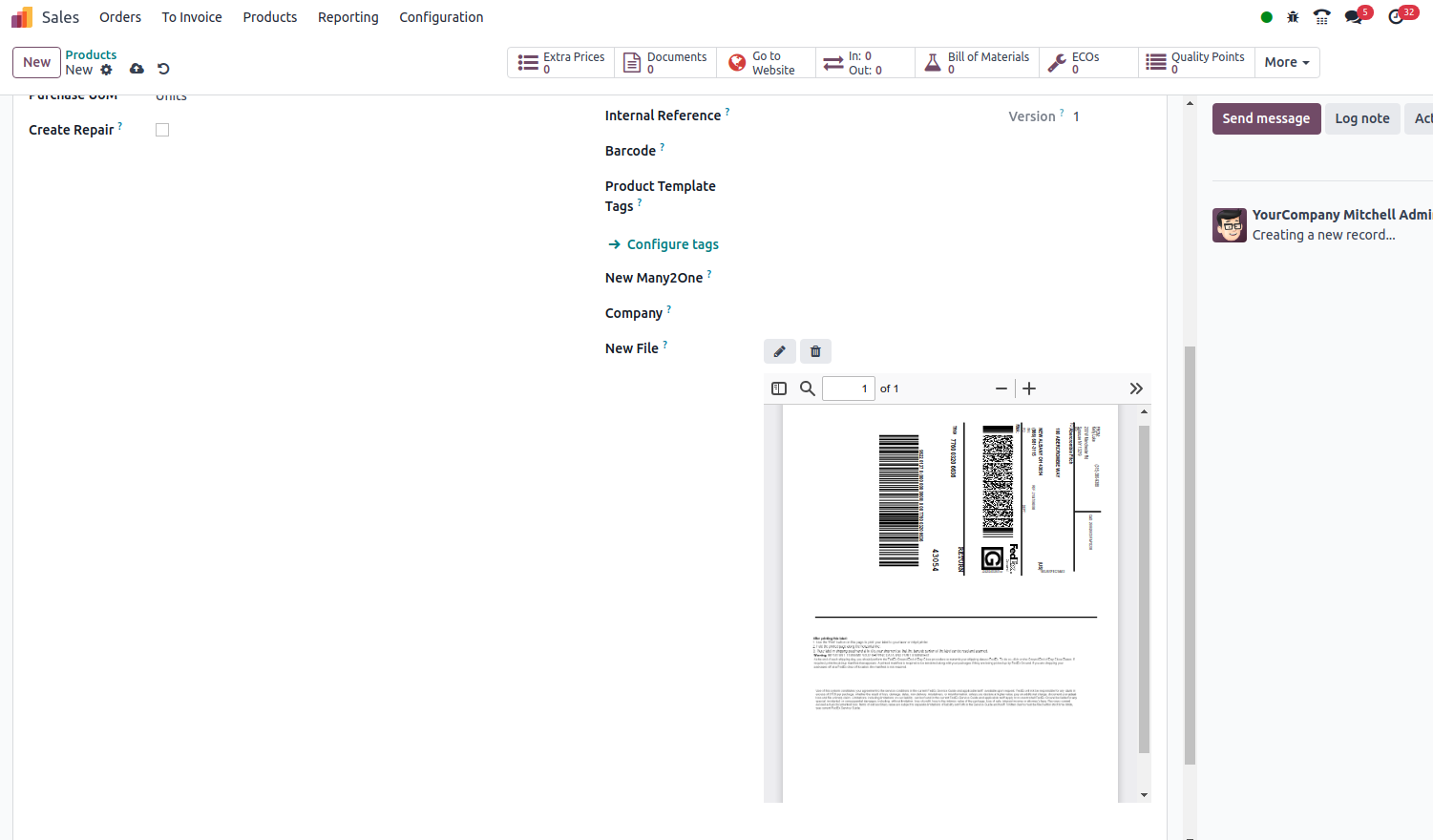Image resolution: width=1433 pixels, height=840 pixels.
Task: Click the form's vertical scrollbar thumb
Action: point(1190,556)
